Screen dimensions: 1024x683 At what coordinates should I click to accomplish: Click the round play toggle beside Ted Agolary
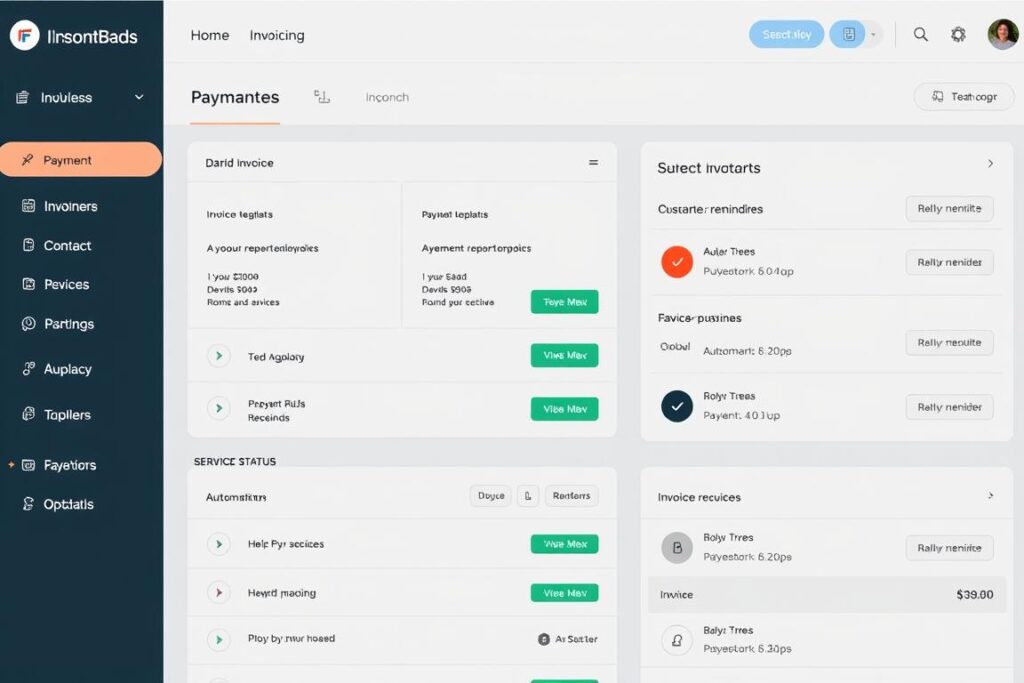point(218,355)
